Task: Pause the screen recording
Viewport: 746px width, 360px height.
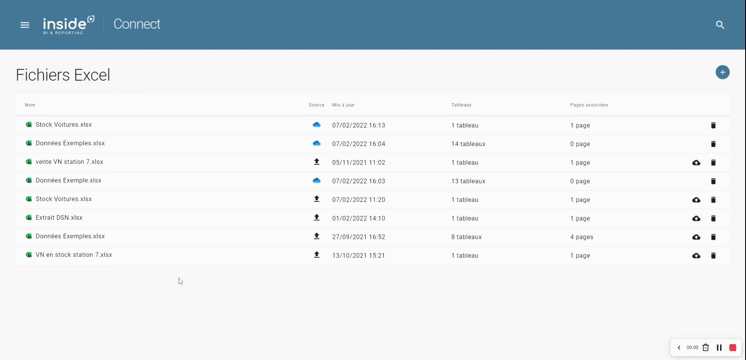Action: pyautogui.click(x=719, y=348)
